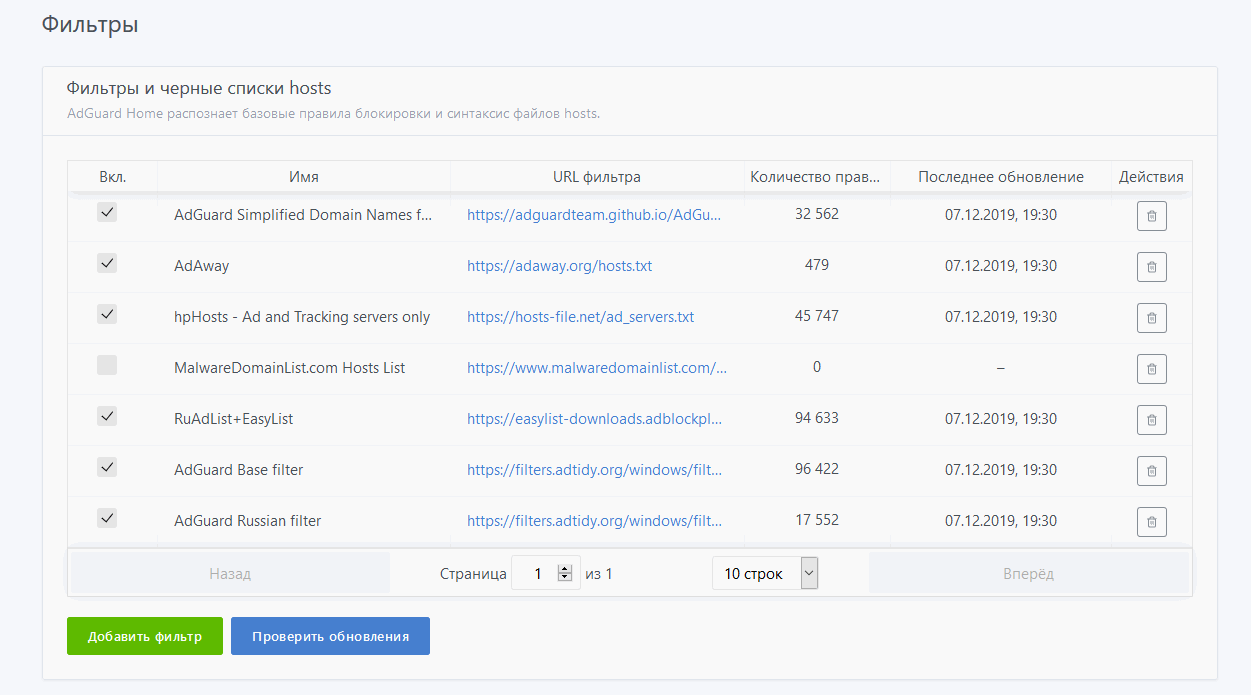The image size is (1251, 695).
Task: Delete the AdGuard Russian filter
Action: tap(1151, 521)
